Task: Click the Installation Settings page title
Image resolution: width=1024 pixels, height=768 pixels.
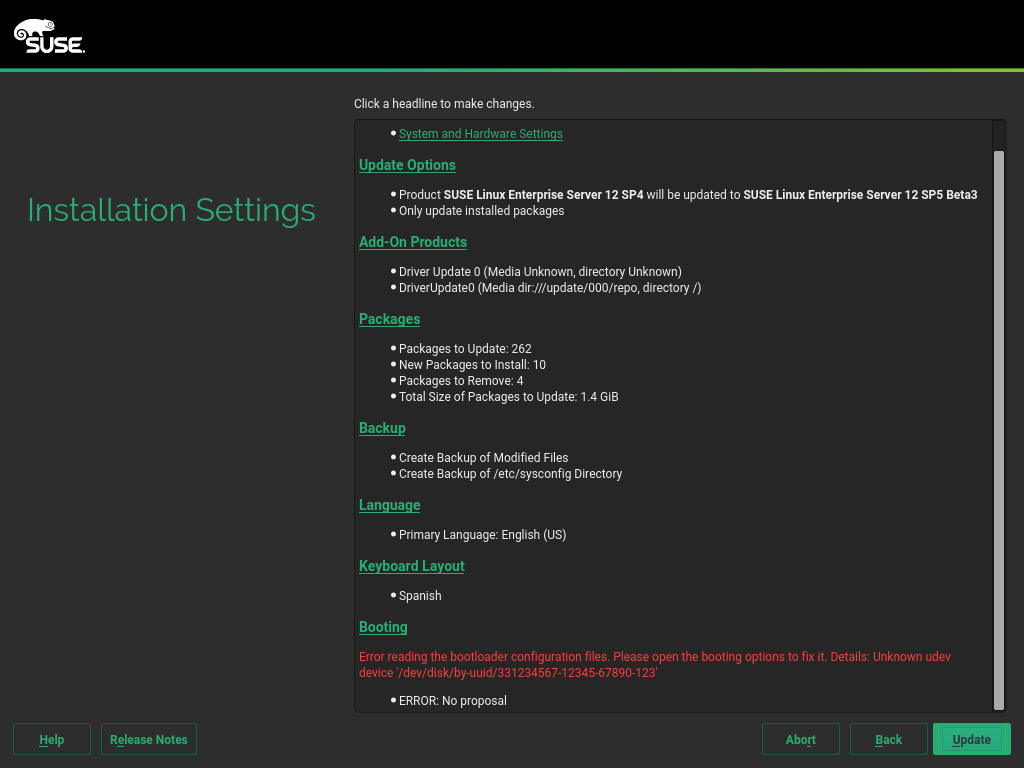Action: pyautogui.click(x=171, y=210)
